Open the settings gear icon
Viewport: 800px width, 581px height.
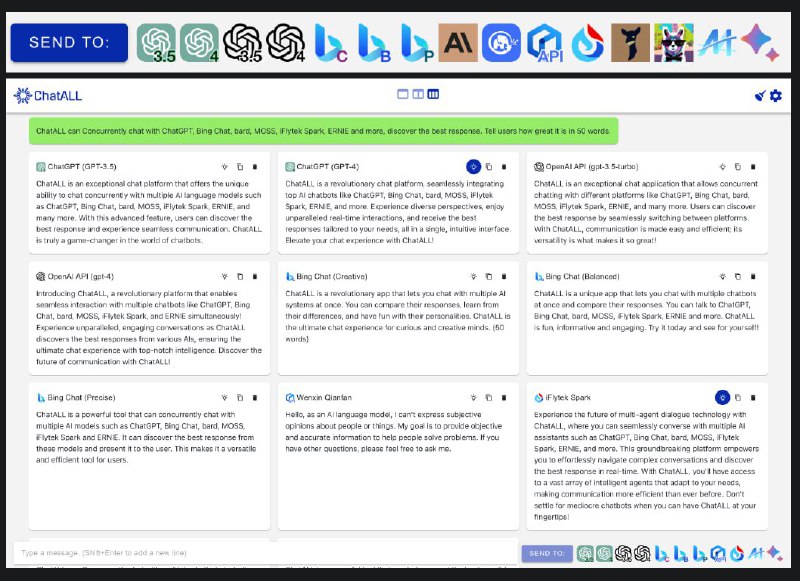[776, 95]
